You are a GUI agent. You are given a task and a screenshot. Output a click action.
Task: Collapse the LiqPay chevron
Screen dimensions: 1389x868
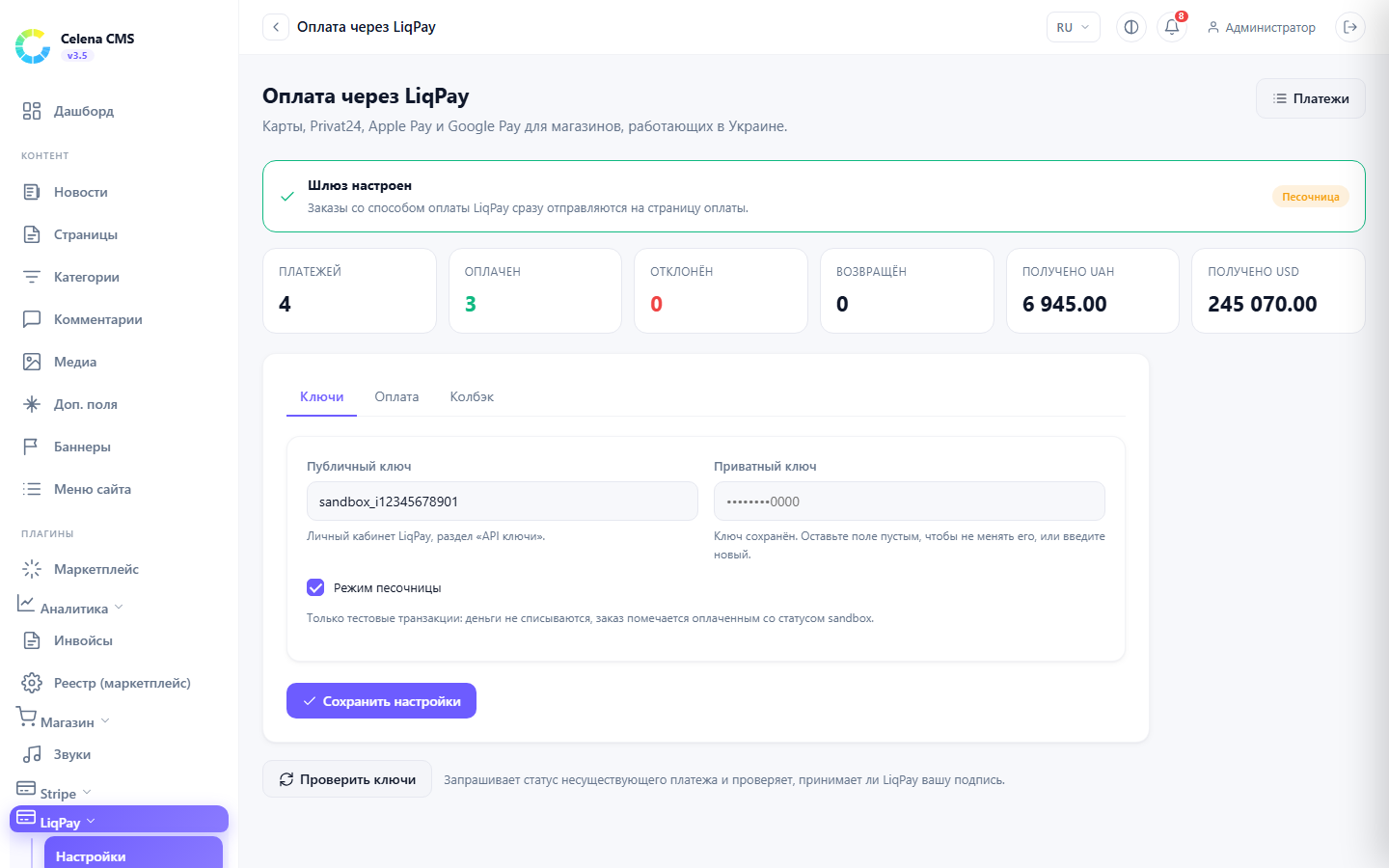point(91,821)
